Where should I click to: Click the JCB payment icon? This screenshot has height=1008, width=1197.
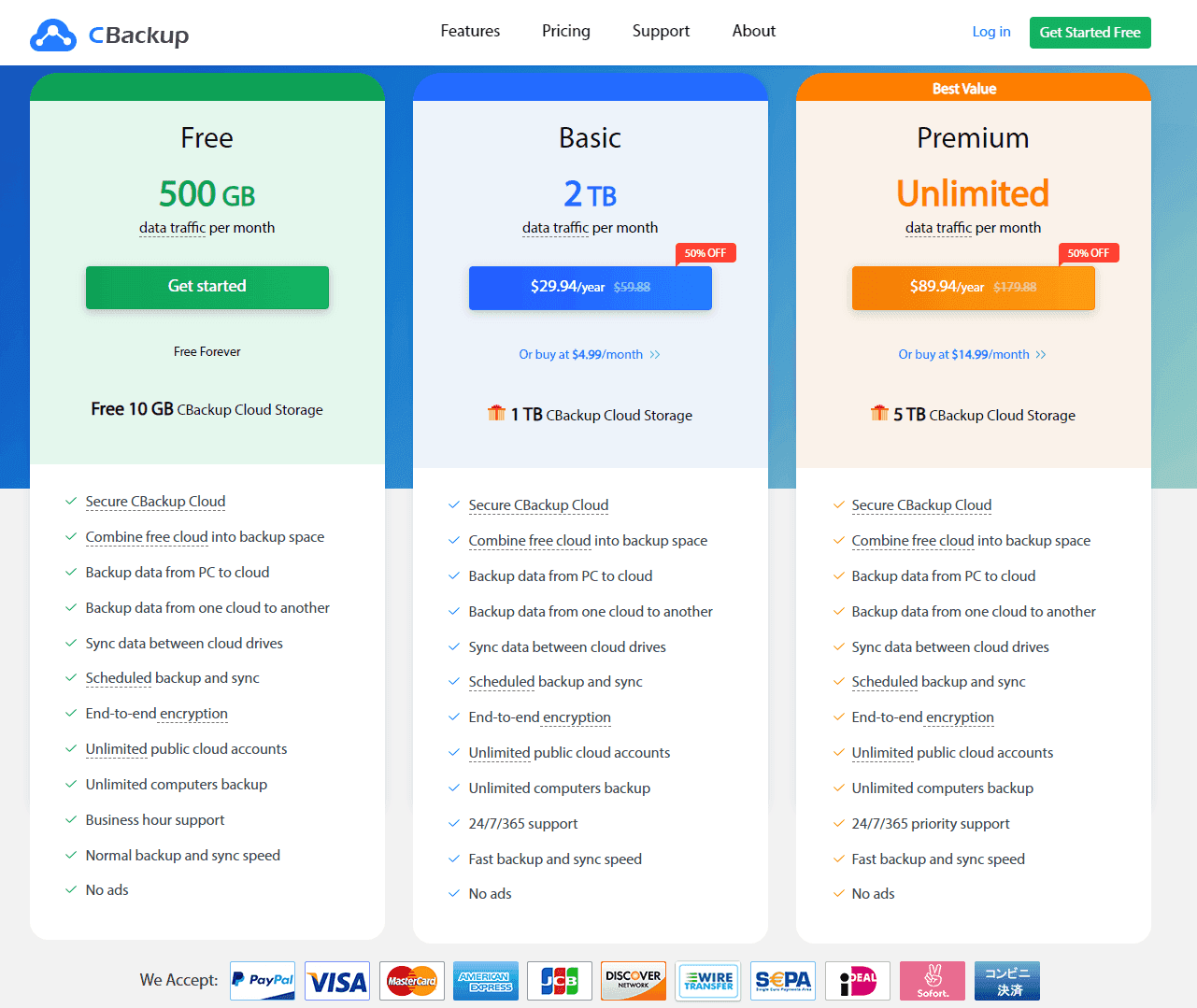pos(560,981)
